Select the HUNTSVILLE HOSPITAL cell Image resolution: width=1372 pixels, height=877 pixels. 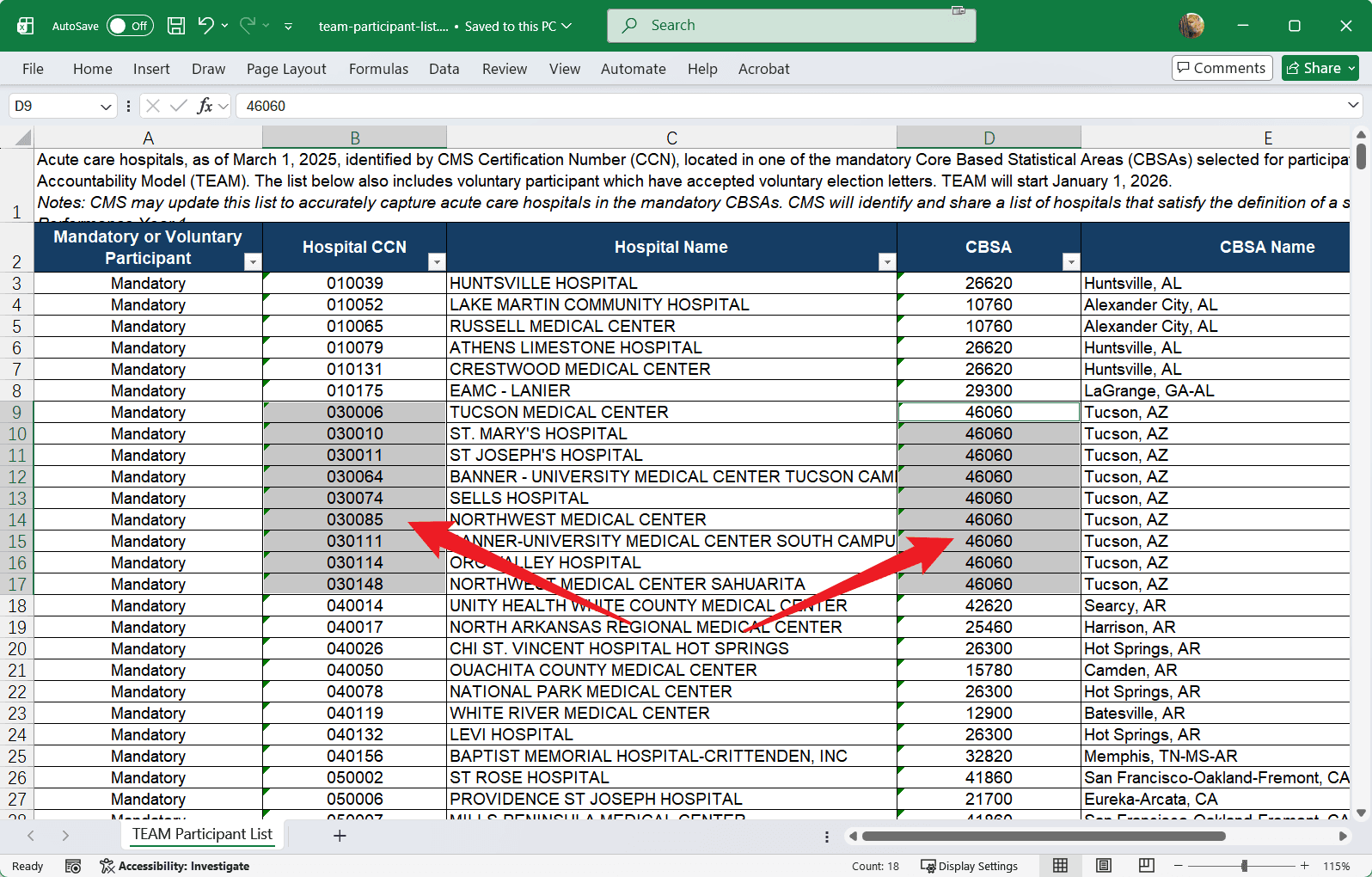(x=671, y=284)
